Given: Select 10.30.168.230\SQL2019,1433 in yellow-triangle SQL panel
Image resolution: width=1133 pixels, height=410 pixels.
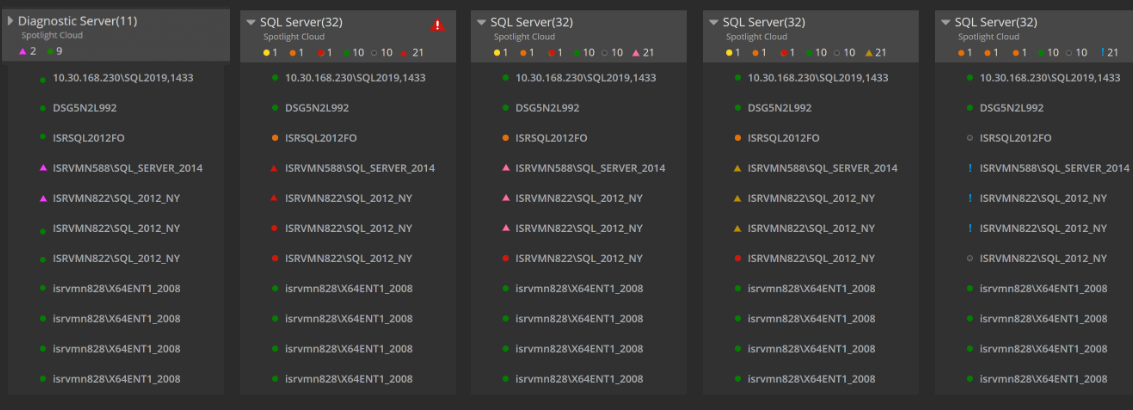Looking at the screenshot, I should [818, 77].
